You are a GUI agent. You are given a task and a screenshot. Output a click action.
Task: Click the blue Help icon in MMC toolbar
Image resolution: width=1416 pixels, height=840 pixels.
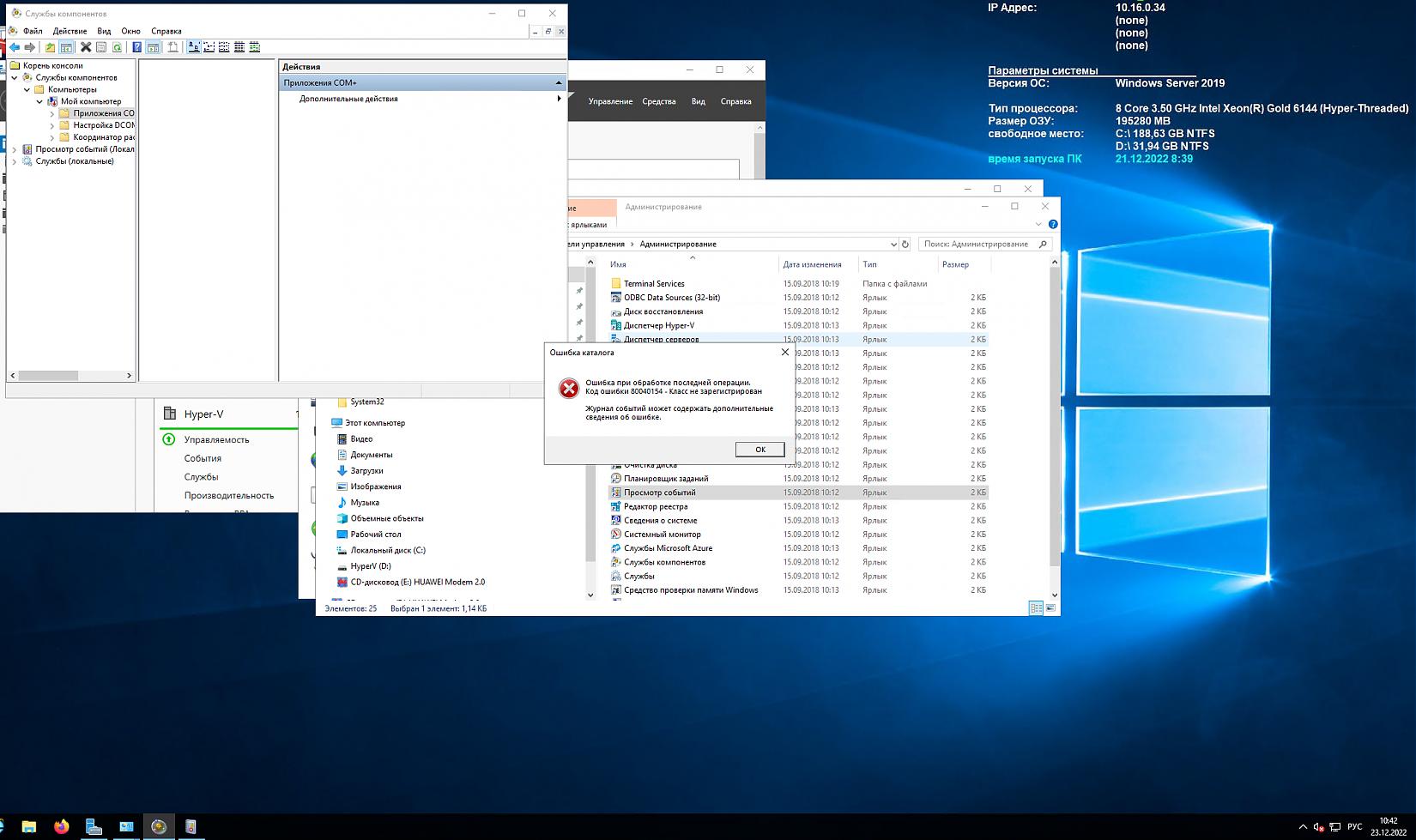(136, 47)
